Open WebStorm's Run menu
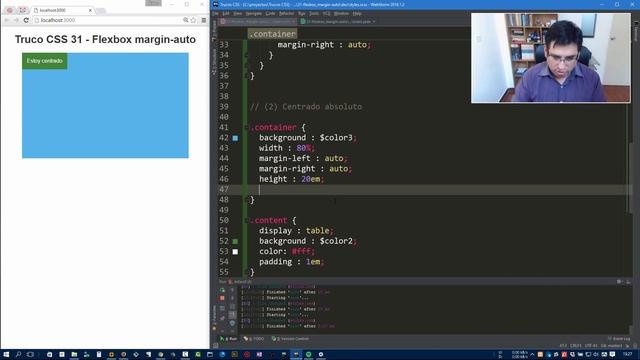The image size is (640, 360). click(302, 13)
